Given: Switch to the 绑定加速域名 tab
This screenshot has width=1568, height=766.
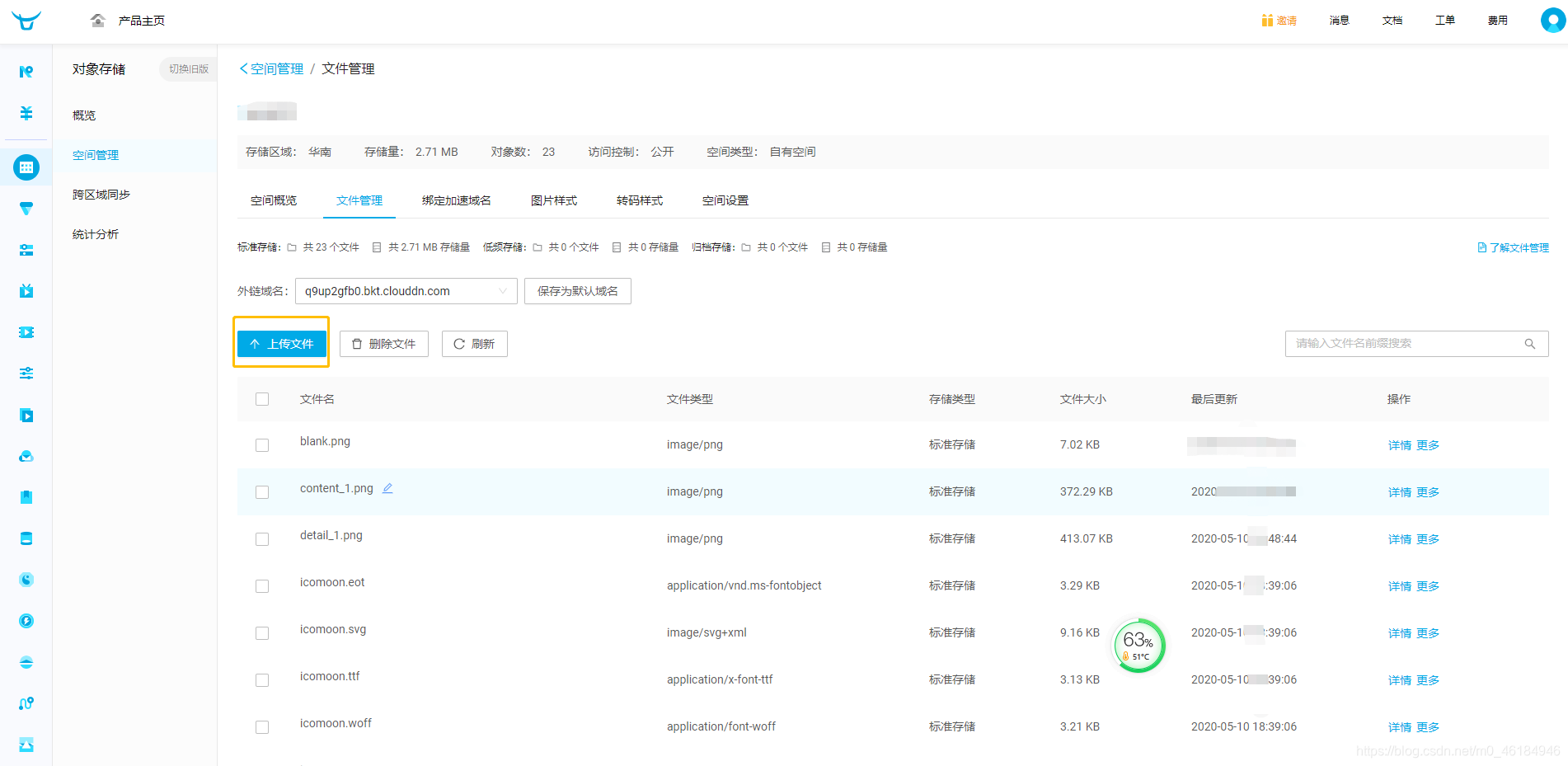Looking at the screenshot, I should pyautogui.click(x=457, y=200).
